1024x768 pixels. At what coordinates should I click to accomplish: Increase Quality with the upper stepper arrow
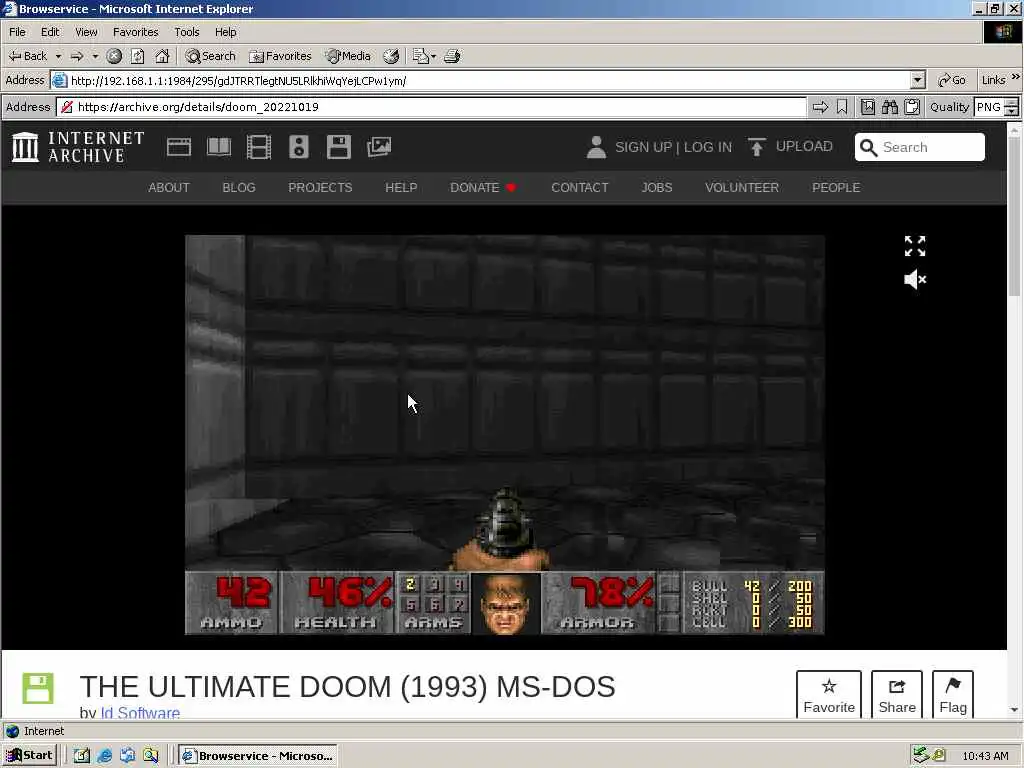(1012, 103)
